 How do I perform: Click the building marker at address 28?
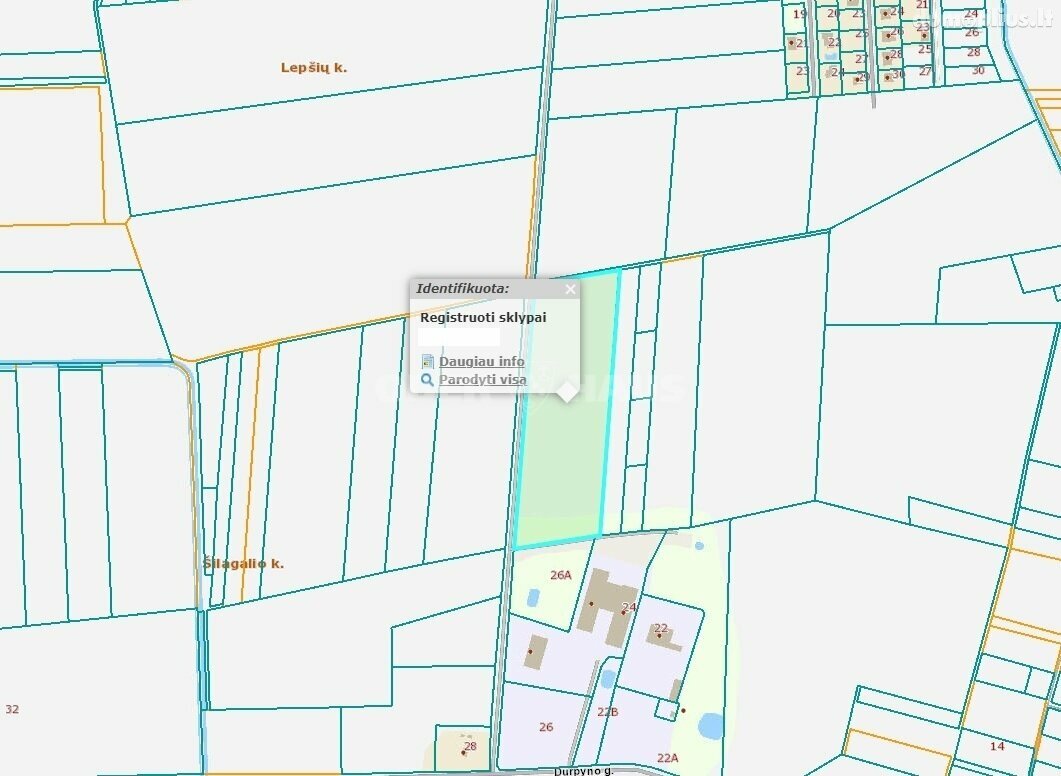[x=465, y=750]
